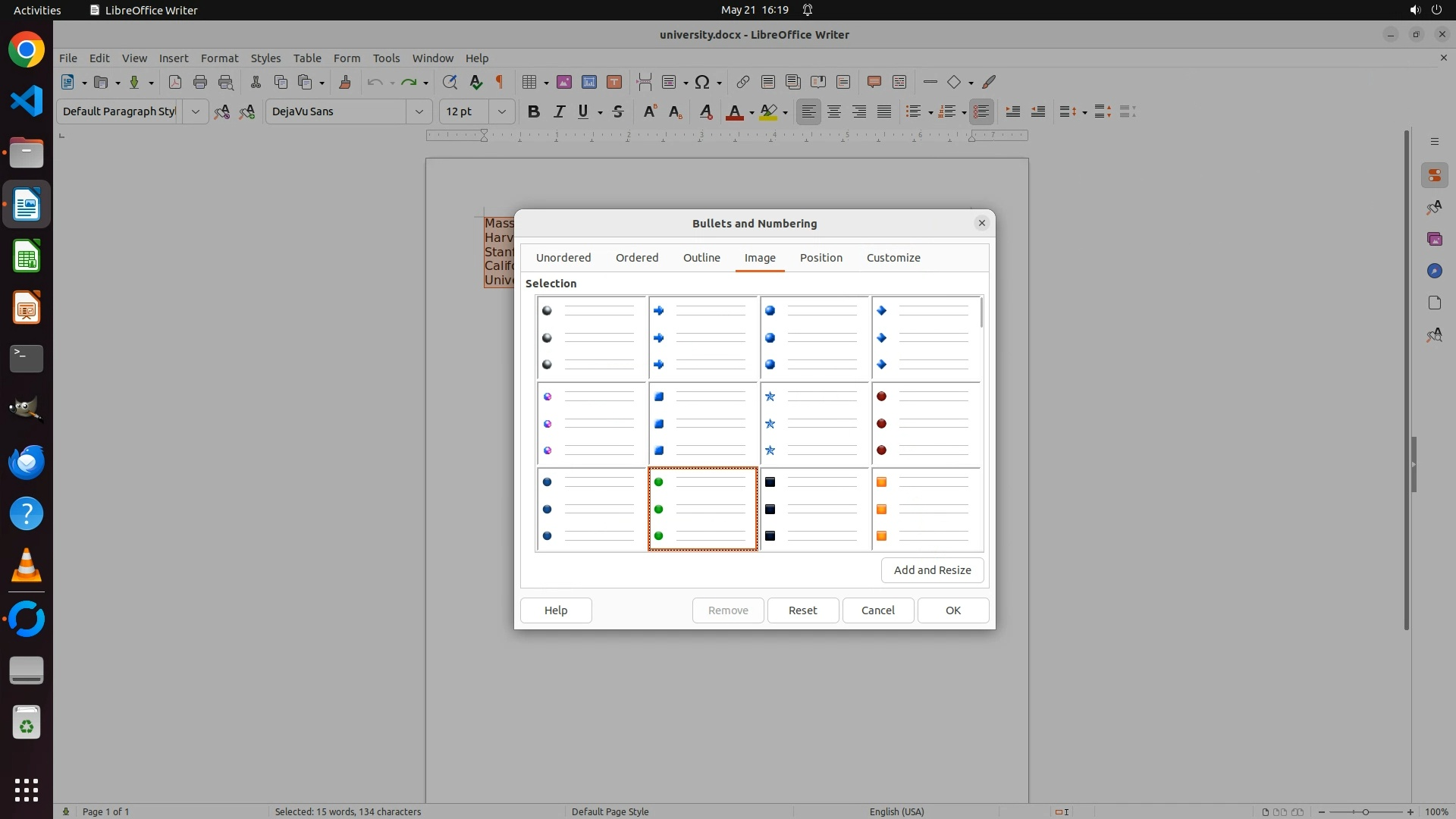Select the blue star bullet thumbnail

tap(814, 424)
